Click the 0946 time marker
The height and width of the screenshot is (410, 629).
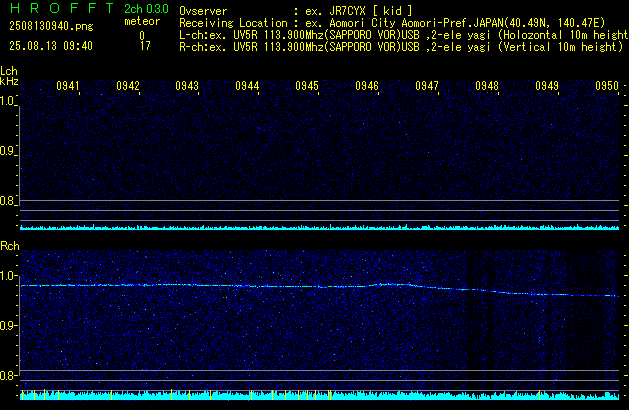pos(367,86)
